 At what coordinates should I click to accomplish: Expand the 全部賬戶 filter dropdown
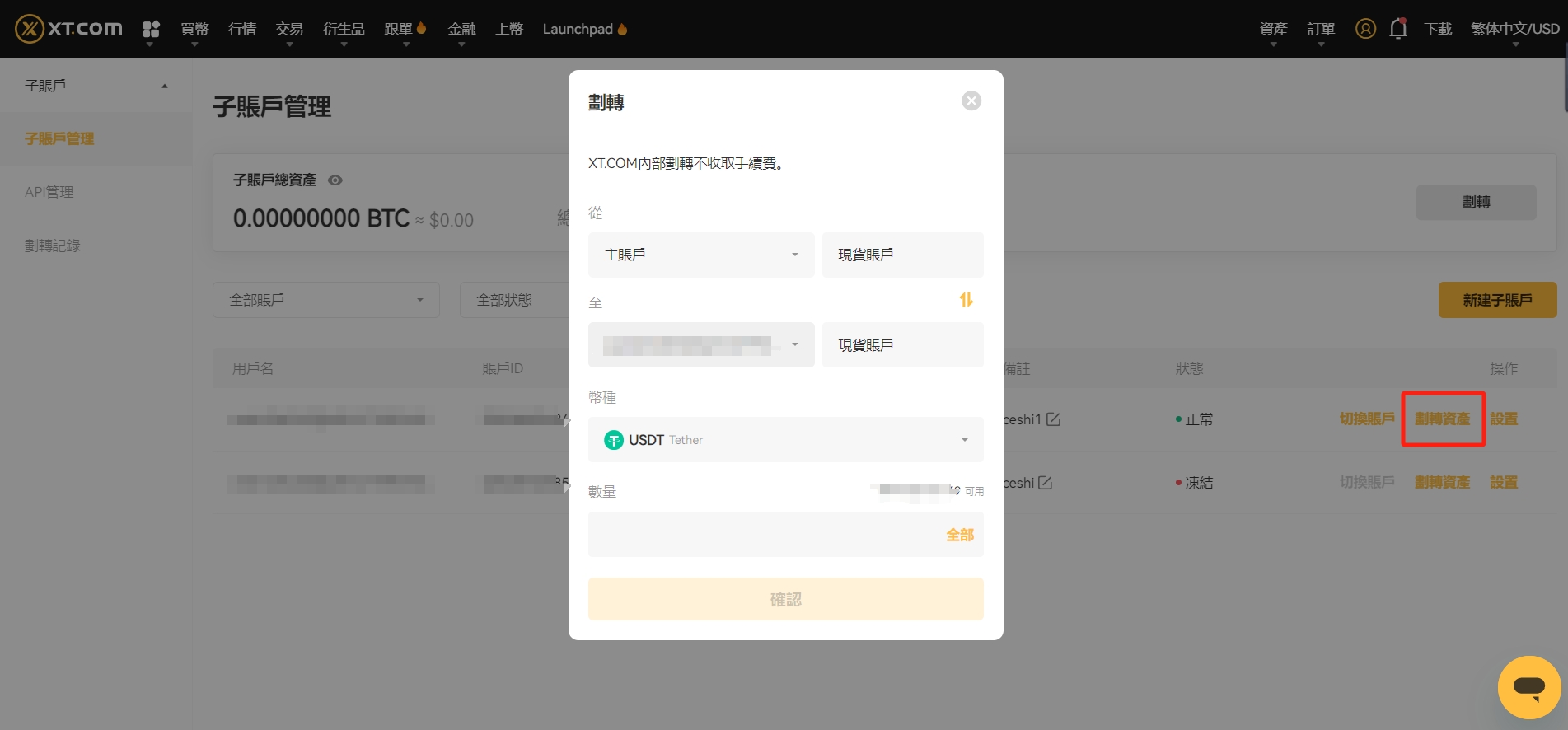(326, 300)
